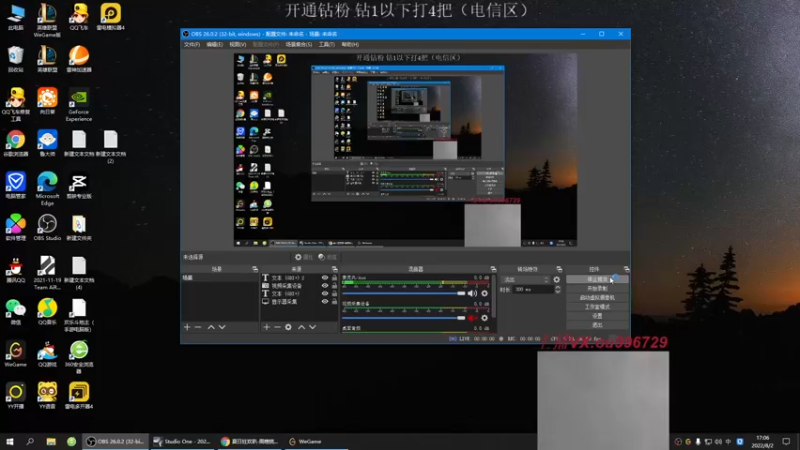800x450 pixels.
Task: Open settings gear of the video capture device channel
Action: click(485, 318)
